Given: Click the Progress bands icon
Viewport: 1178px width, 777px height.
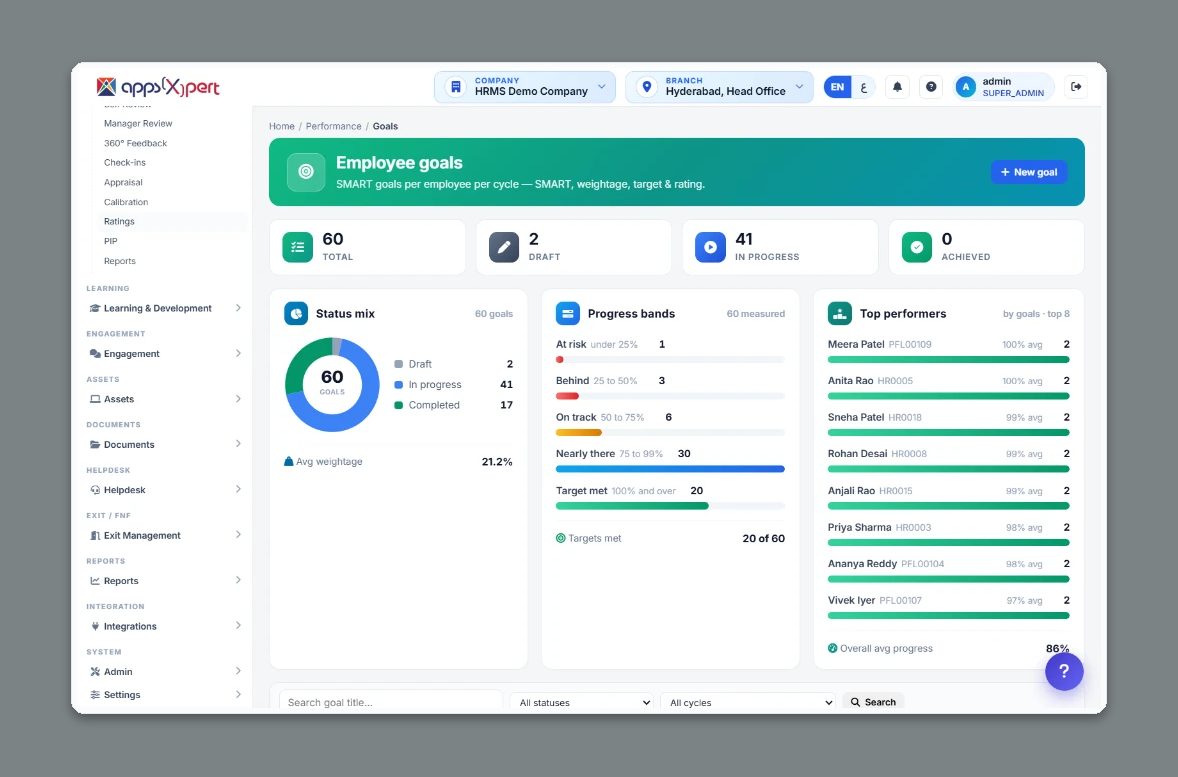Looking at the screenshot, I should (x=568, y=313).
